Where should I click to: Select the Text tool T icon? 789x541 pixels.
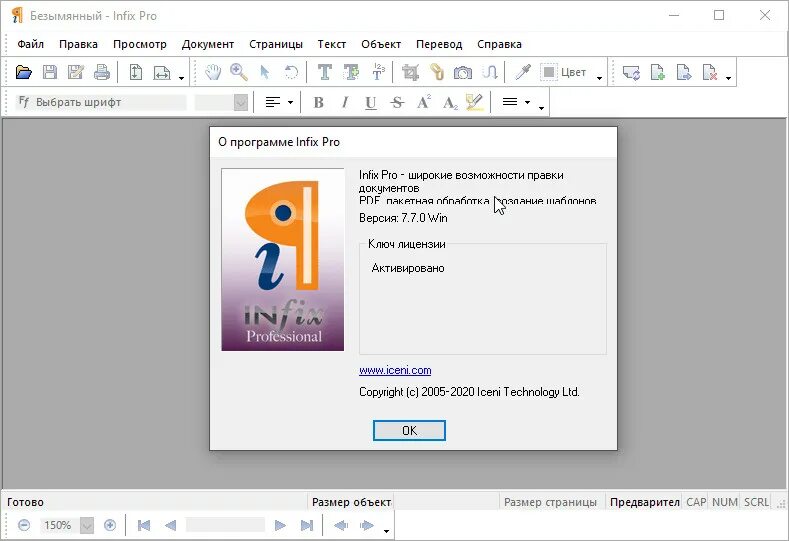pos(325,72)
